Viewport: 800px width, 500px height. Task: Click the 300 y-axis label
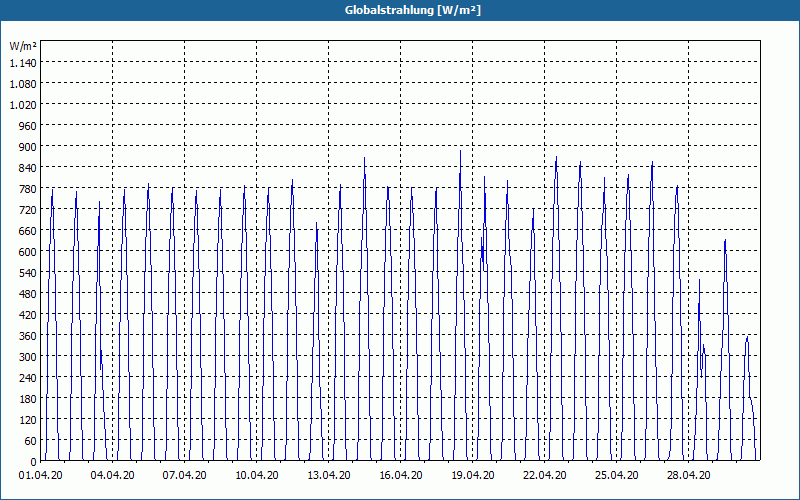pos(28,357)
